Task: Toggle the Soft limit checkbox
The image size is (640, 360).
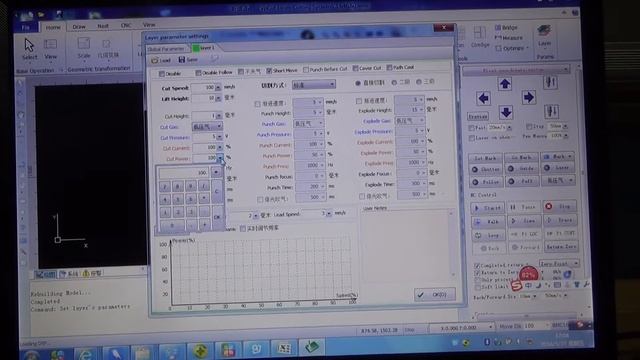Action: [x=478, y=287]
